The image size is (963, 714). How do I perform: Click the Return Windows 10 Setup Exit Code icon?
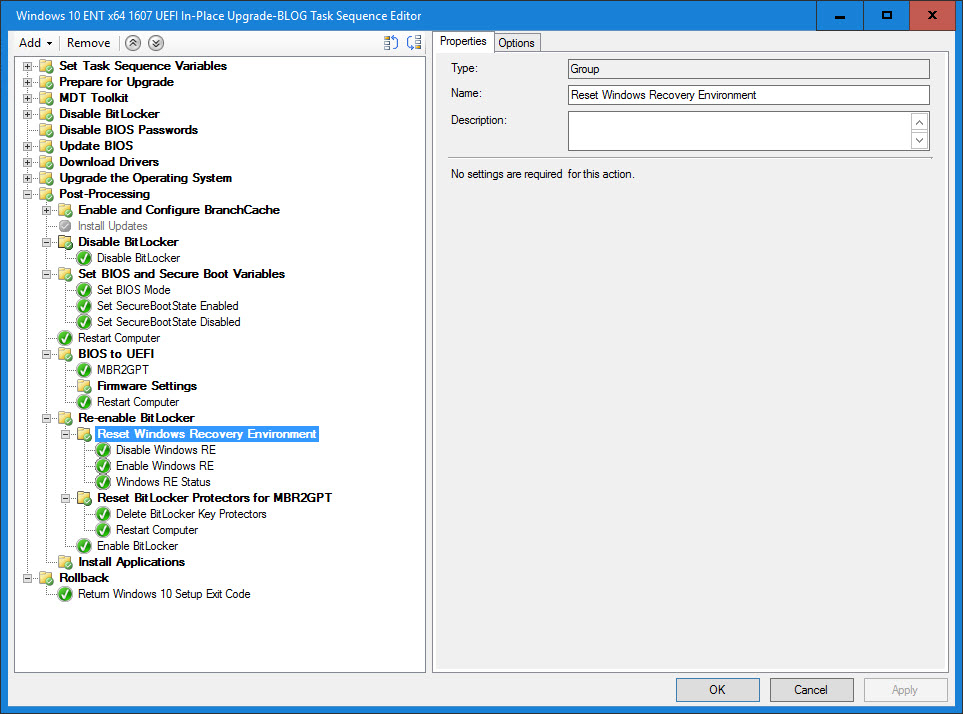point(66,594)
